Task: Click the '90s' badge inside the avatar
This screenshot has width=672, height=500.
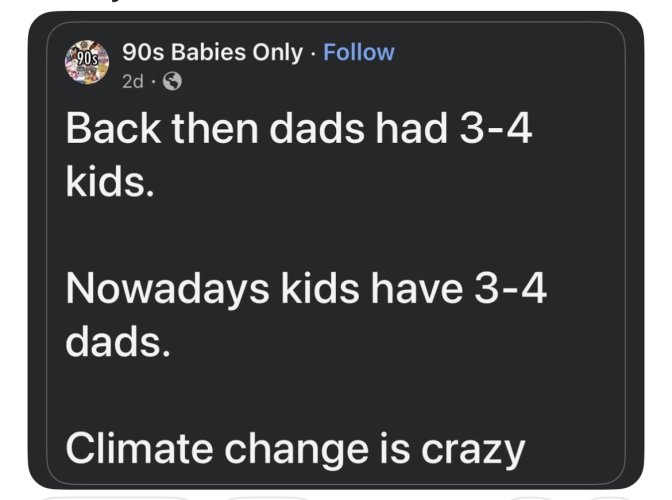Action: tap(87, 58)
